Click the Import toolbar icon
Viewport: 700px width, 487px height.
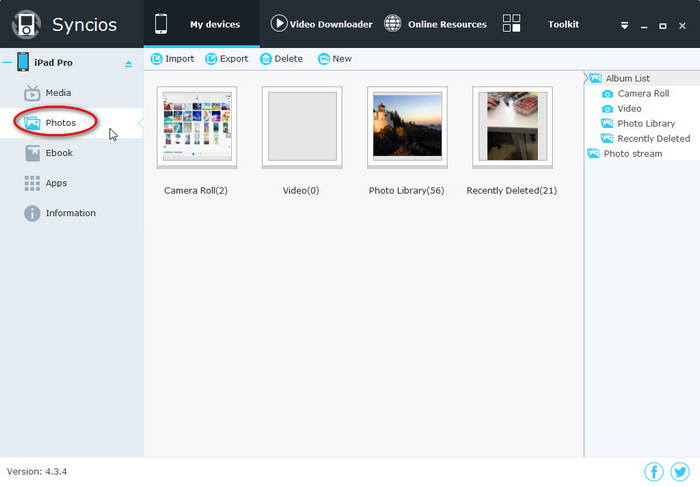[156, 59]
